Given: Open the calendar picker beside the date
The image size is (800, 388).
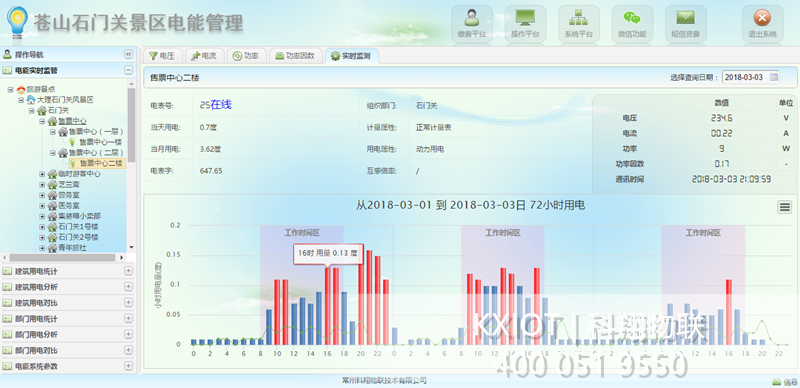Looking at the screenshot, I should pyautogui.click(x=774, y=77).
